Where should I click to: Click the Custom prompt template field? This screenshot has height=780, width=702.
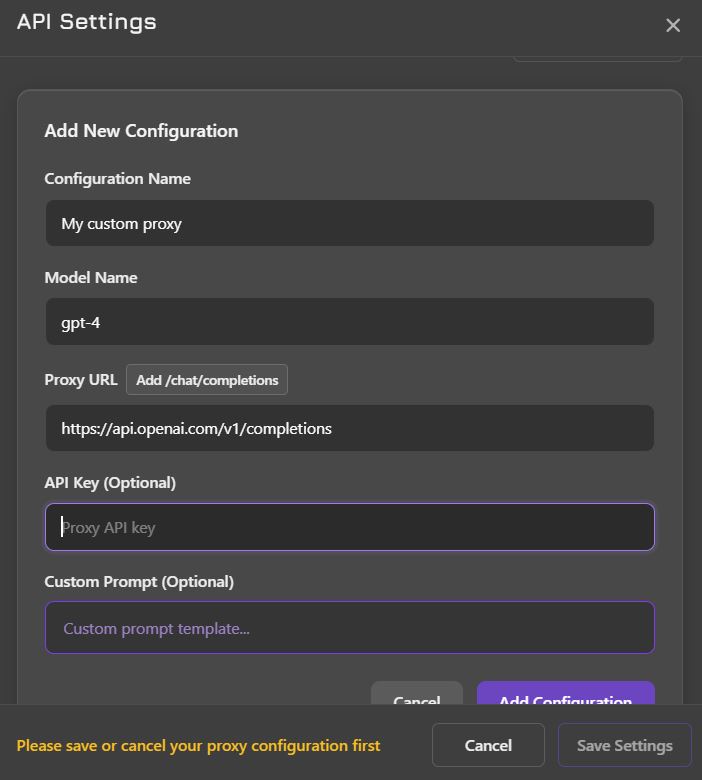[x=350, y=628]
